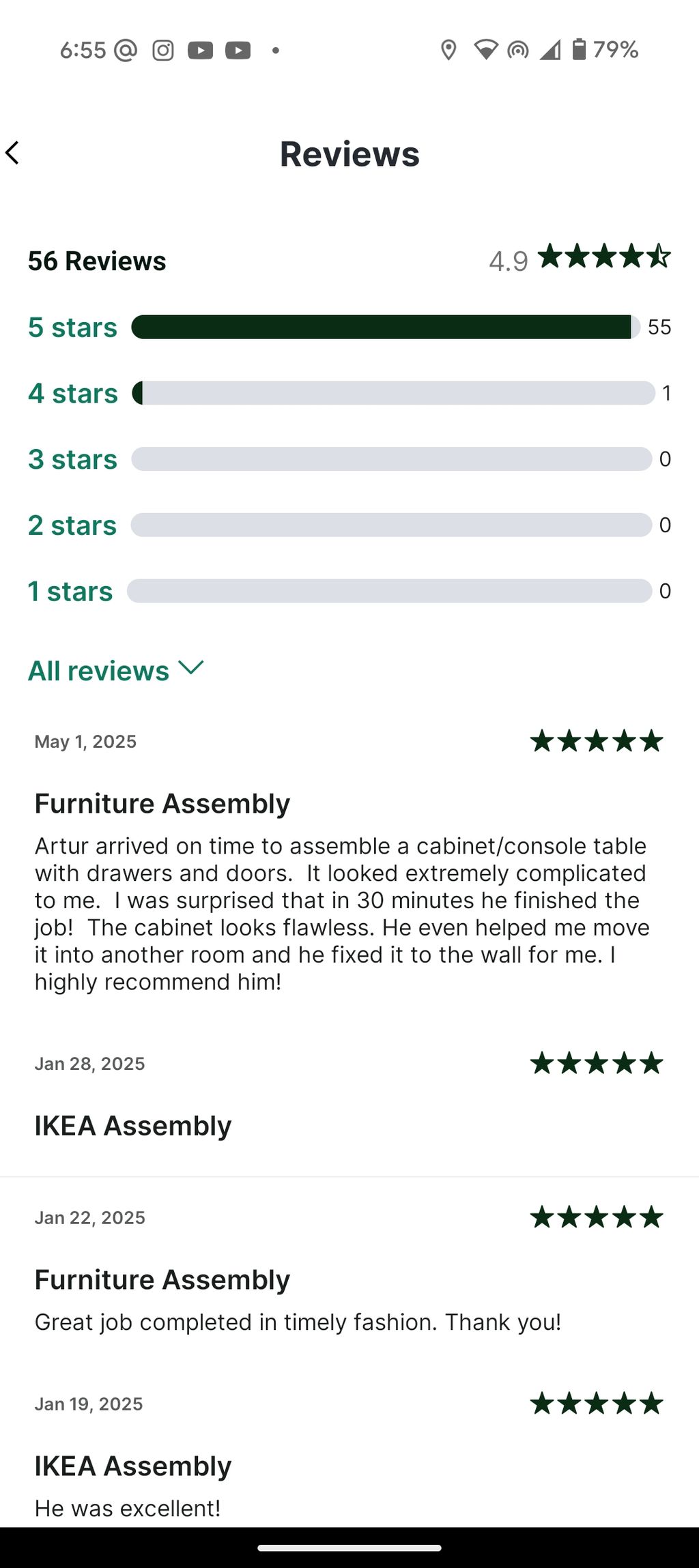Tap the location pin status icon
The image size is (699, 1568).
point(448,50)
